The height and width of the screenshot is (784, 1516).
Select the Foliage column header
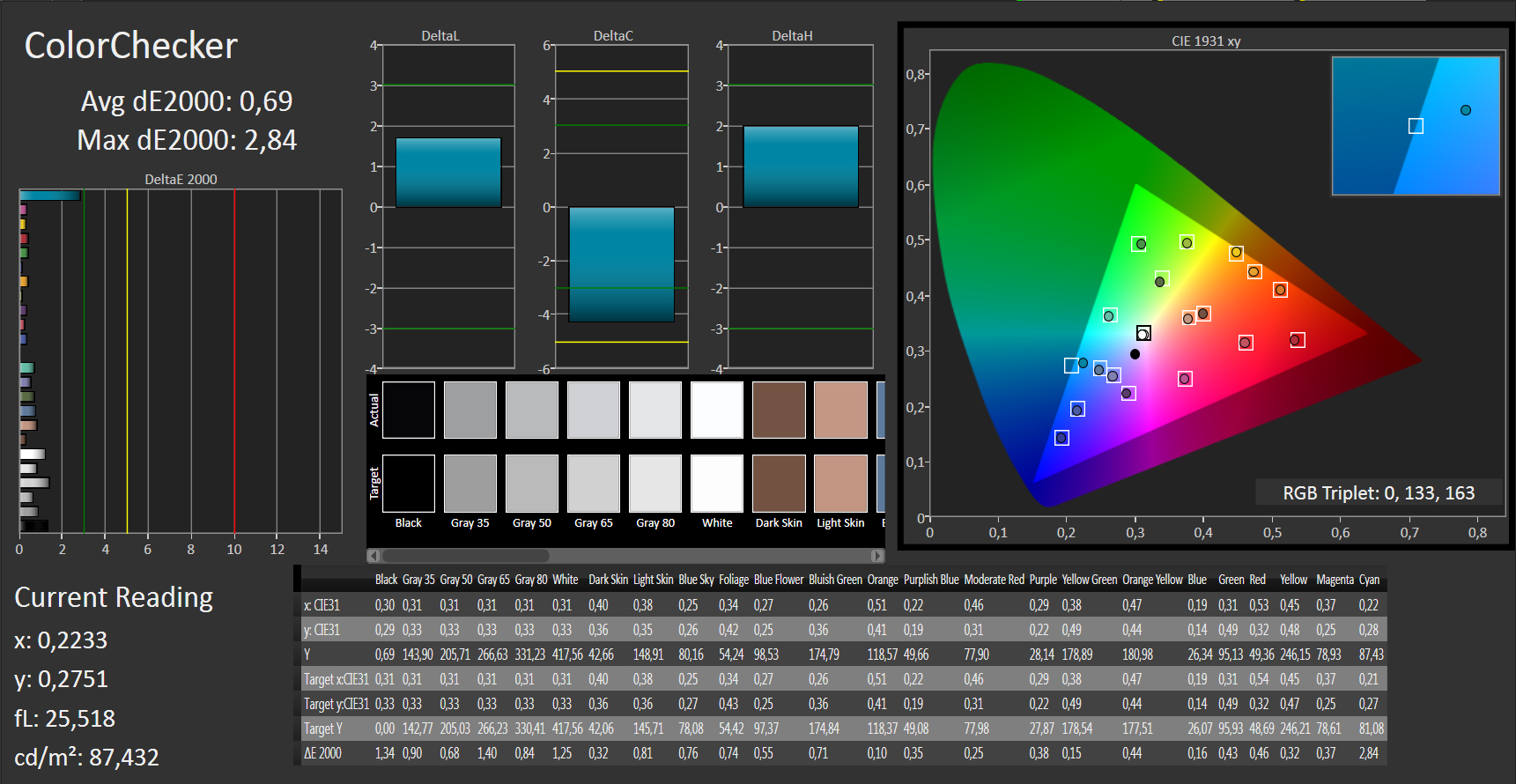pyautogui.click(x=734, y=580)
